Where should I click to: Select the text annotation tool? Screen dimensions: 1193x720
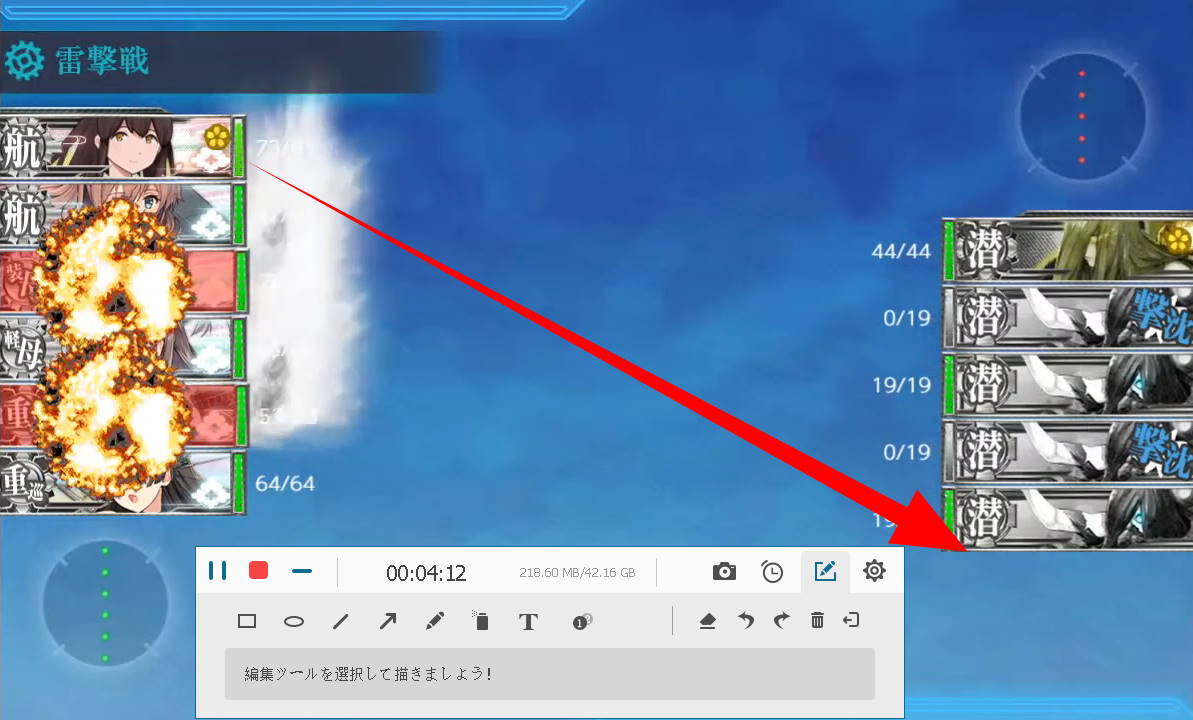pos(528,622)
